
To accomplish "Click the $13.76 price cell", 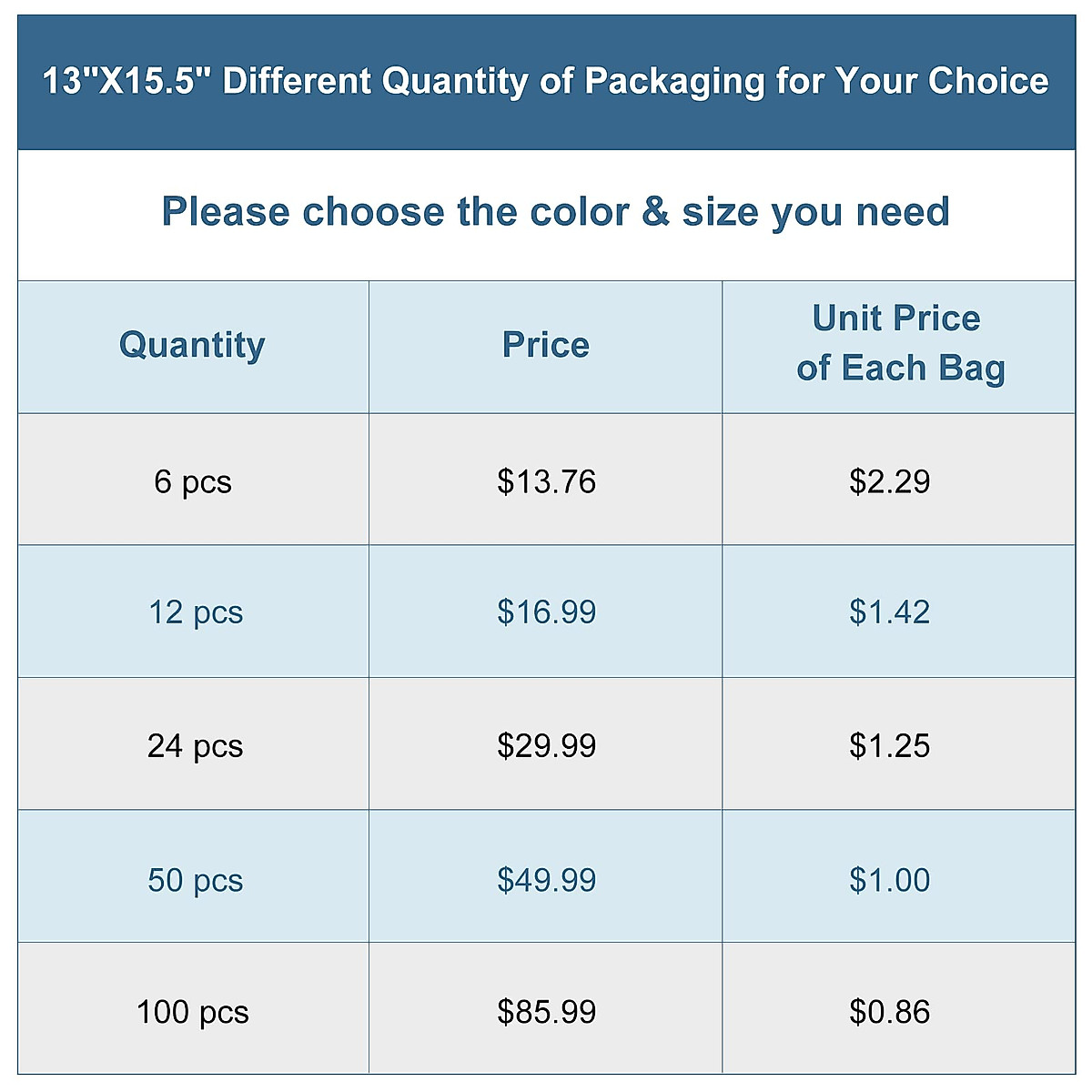I will tap(546, 481).
